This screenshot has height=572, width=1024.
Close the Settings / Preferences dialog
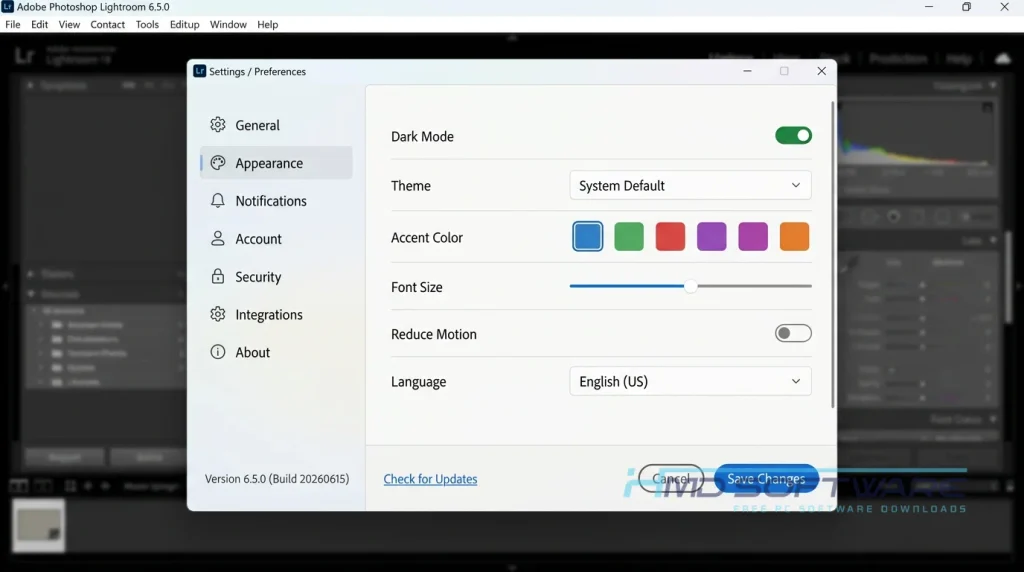point(822,71)
